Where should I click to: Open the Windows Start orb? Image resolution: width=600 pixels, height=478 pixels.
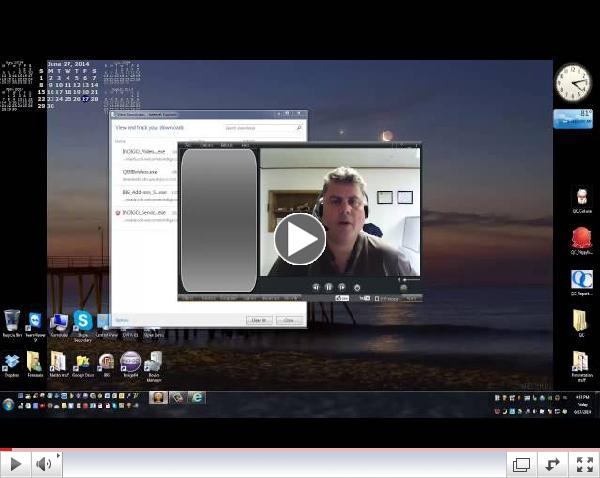(8, 404)
